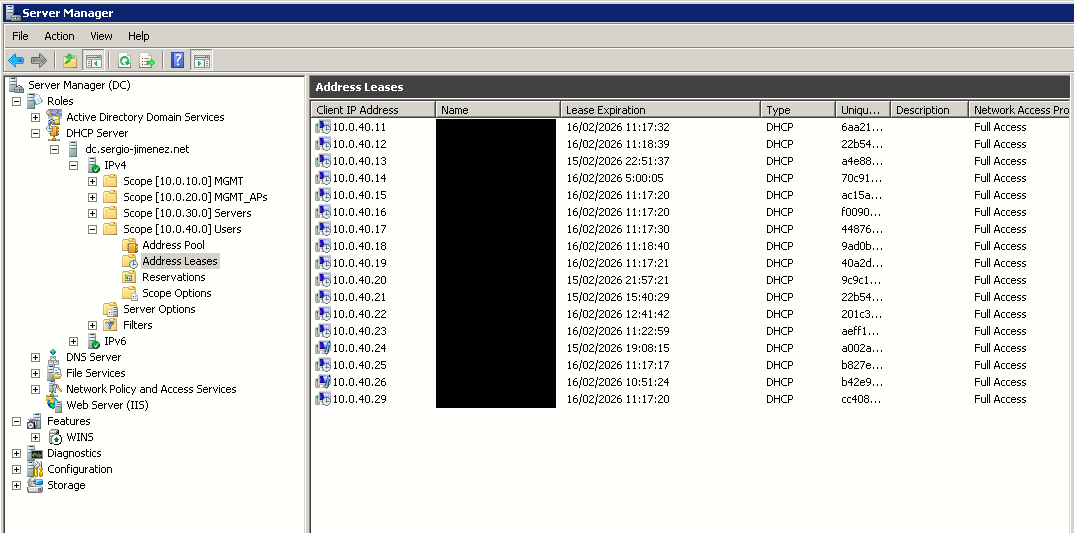Select Web Server (IIS) role
Screen dimensions: 1074x533
107,405
